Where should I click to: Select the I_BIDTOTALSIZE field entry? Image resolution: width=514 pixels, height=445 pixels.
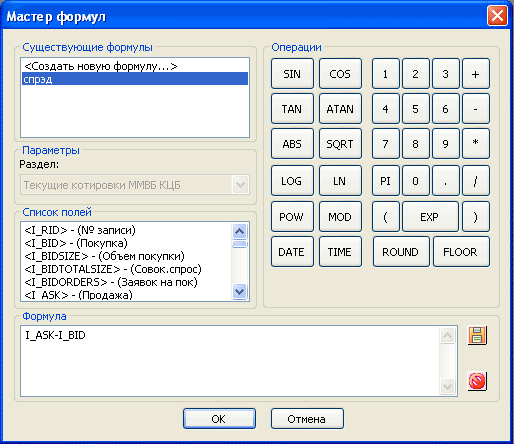tap(113, 269)
